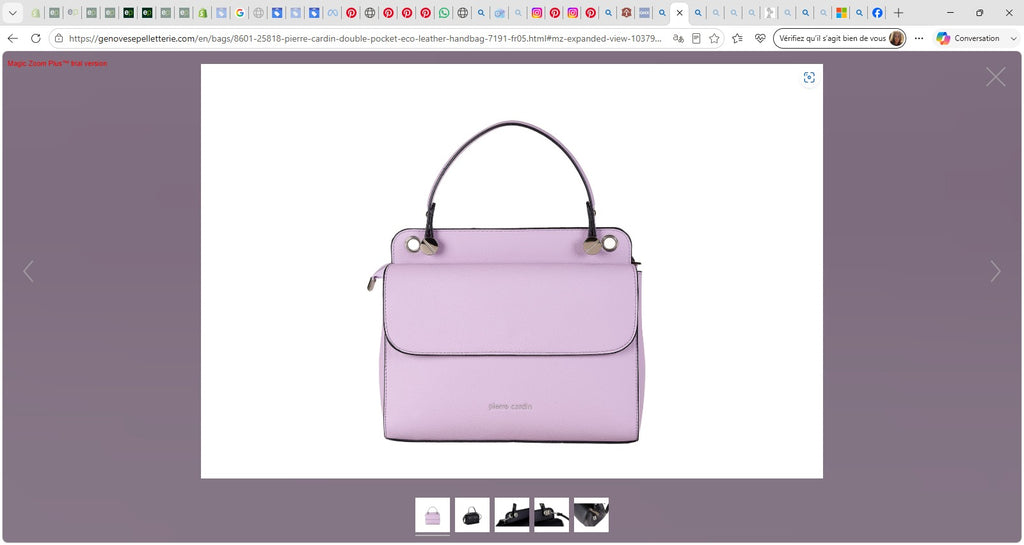Open the Settings and more menu
The width and height of the screenshot is (1024, 545).
coord(919,39)
